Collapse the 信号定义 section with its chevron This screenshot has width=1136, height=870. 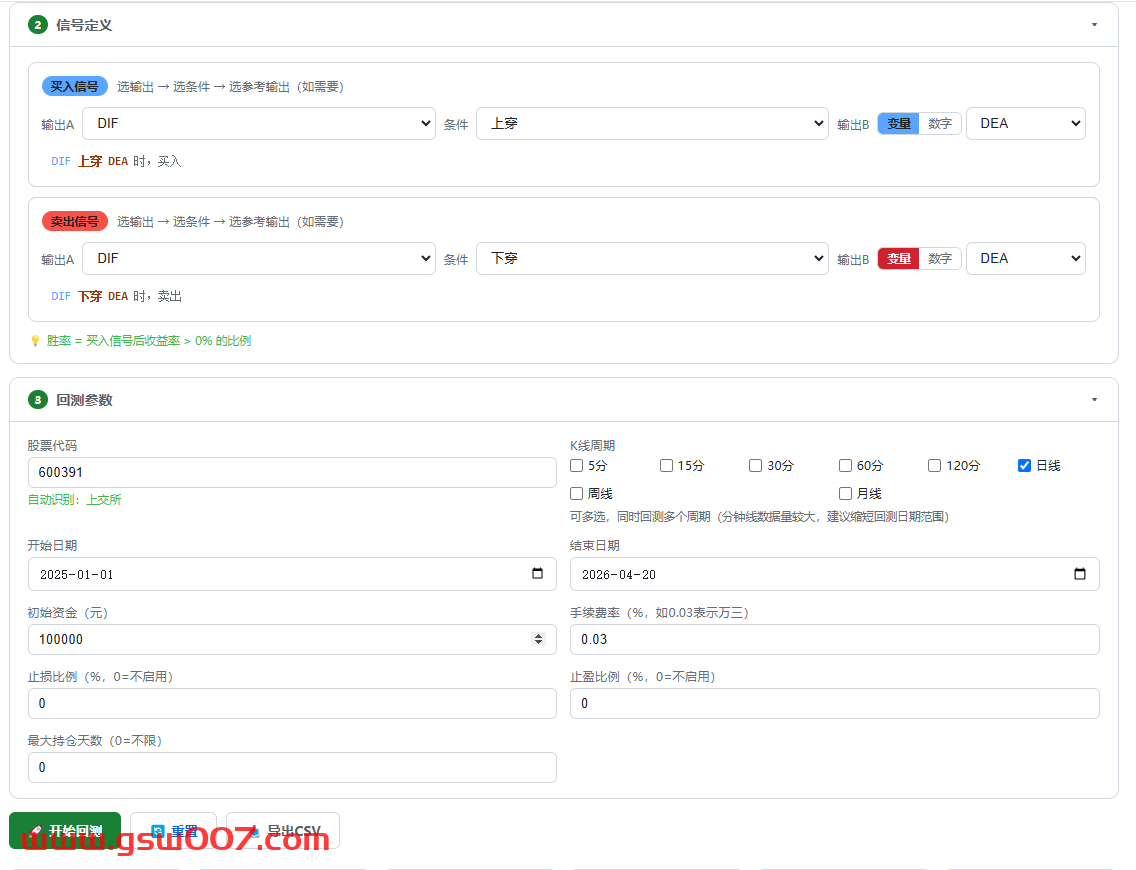point(1094,25)
